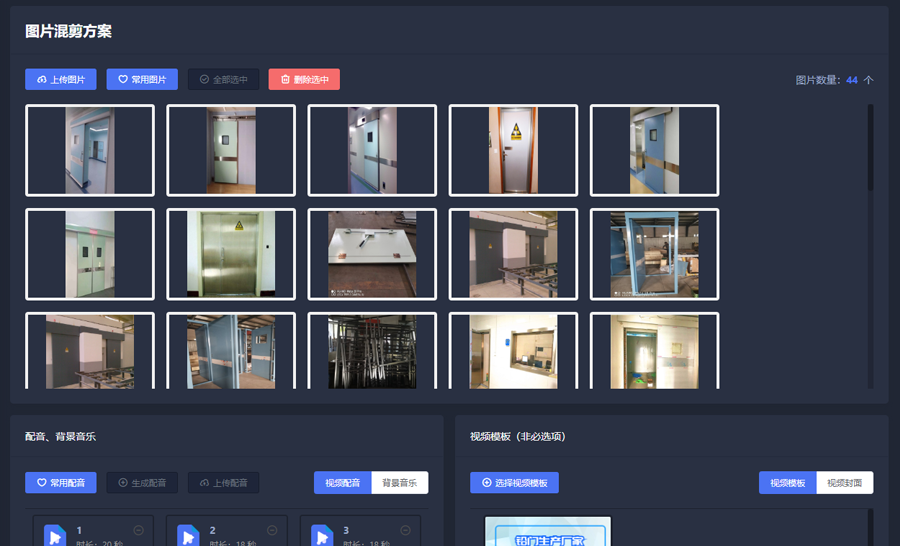Image resolution: width=900 pixels, height=546 pixels.
Task: Switch to the 视频配音 tab
Action: click(x=343, y=483)
